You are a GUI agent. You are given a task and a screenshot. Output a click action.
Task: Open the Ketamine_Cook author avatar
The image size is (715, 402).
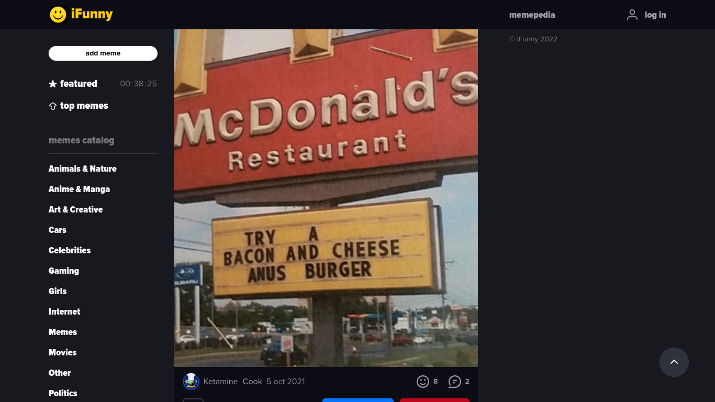191,381
